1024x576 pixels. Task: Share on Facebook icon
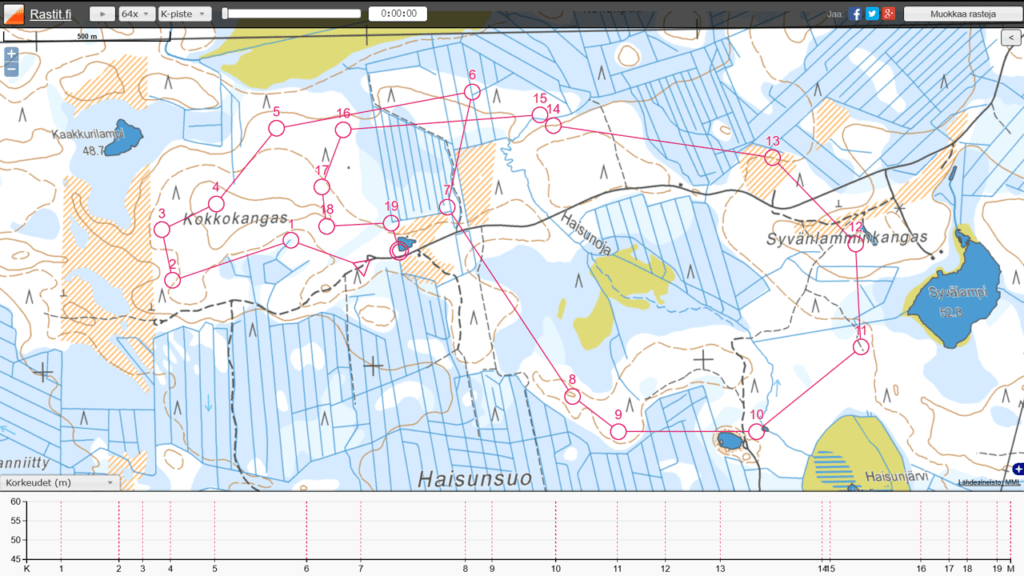pos(855,14)
